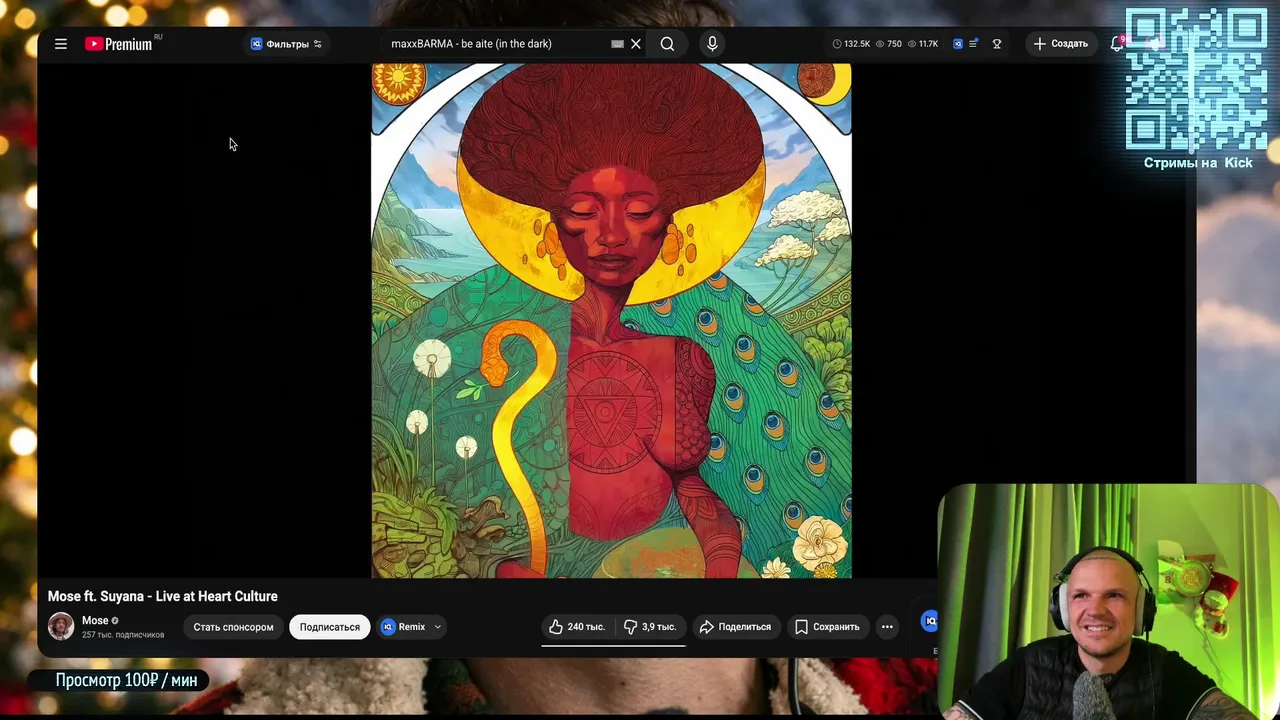1280x720 pixels.
Task: Start voice search with microphone
Action: pyautogui.click(x=712, y=44)
